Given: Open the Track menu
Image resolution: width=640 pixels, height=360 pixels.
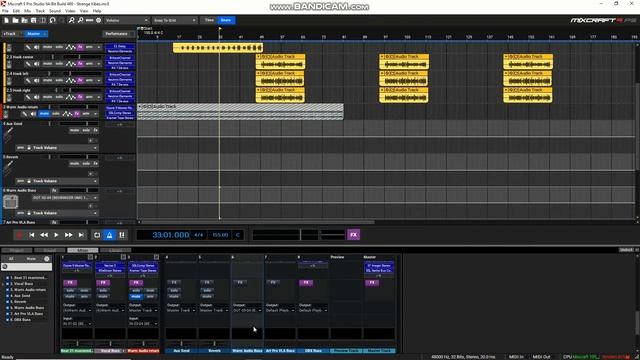Looking at the screenshot, I should [40, 11].
